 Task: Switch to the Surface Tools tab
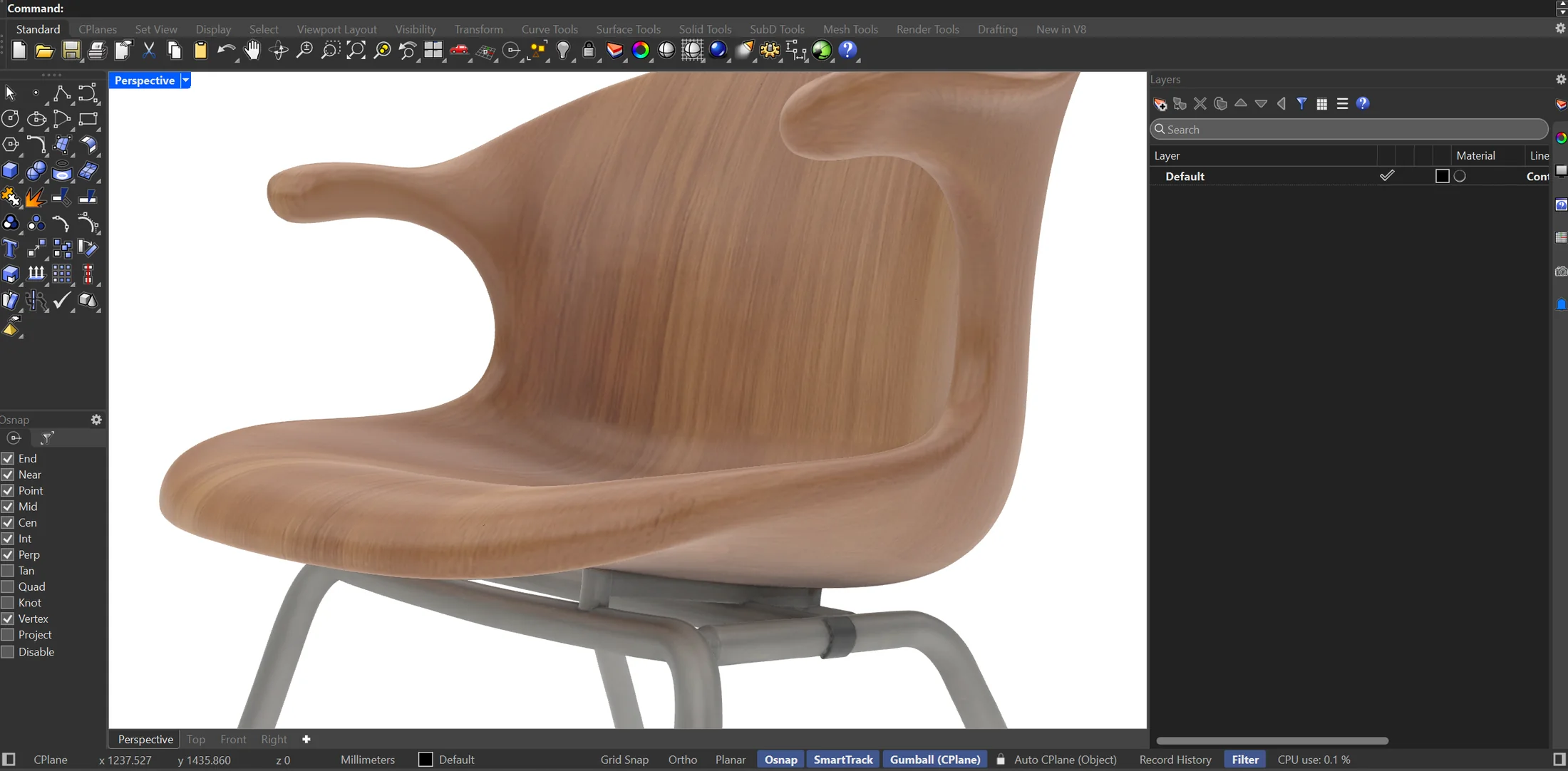pyautogui.click(x=628, y=29)
